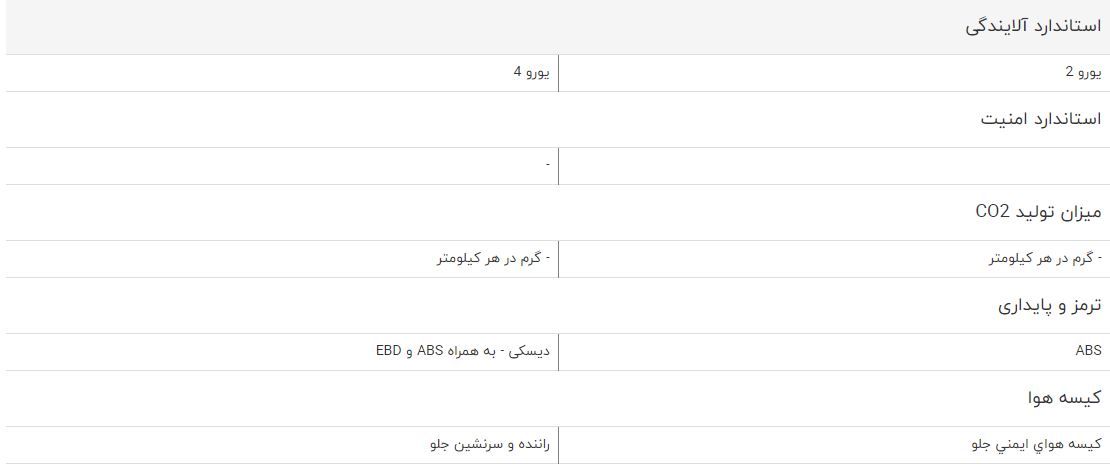Select the 'ترمز و پایداری' section header
This screenshot has height=465, width=1110.
[x=1050, y=306]
